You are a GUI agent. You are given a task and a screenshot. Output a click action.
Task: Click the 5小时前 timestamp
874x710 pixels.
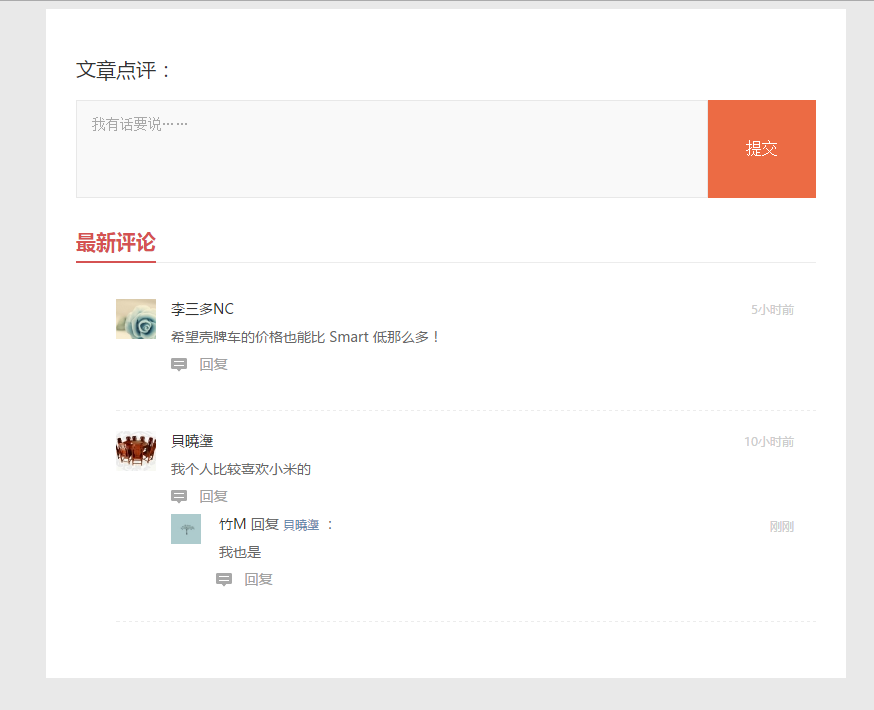[x=772, y=310]
